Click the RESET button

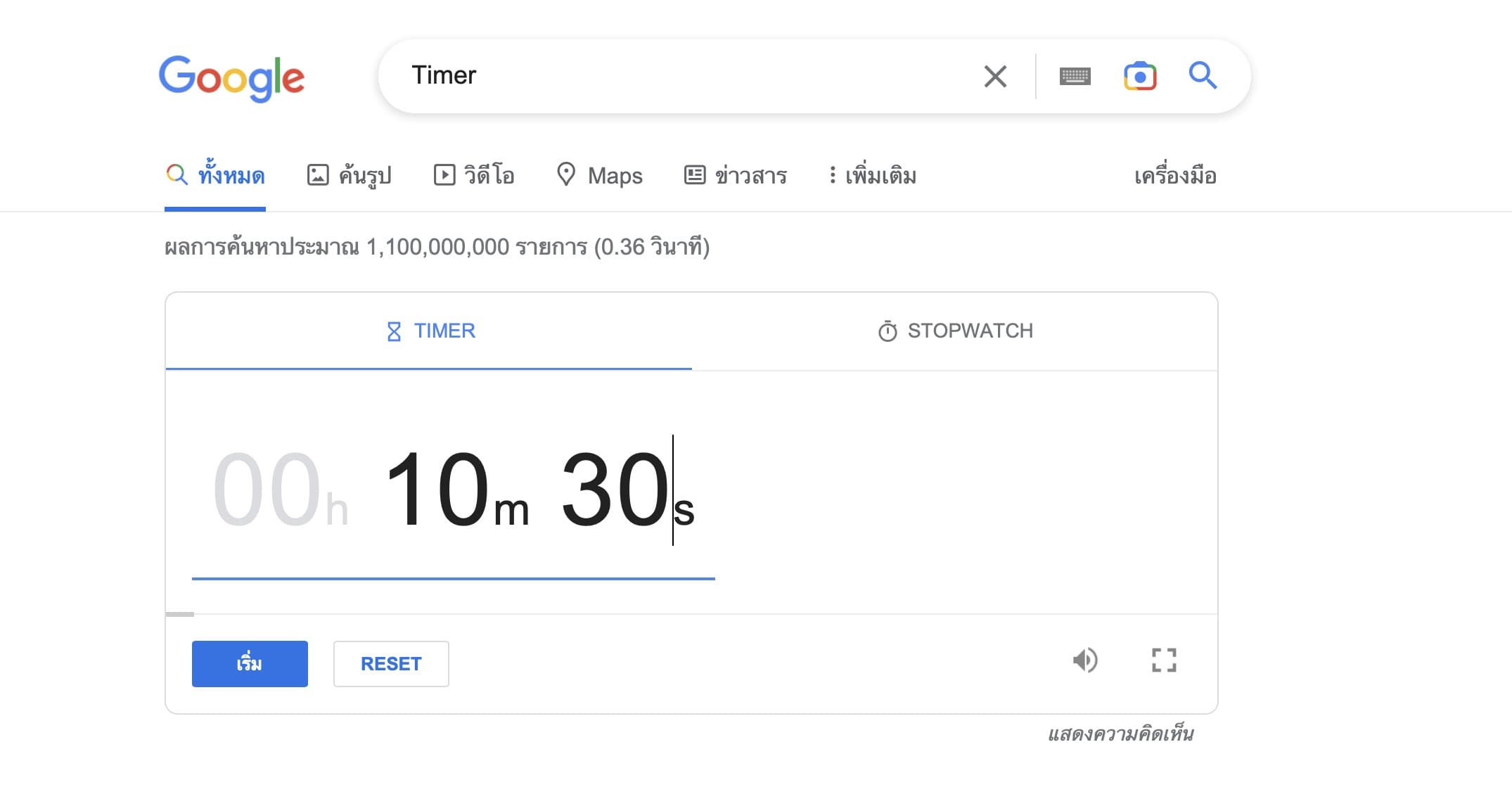point(391,664)
